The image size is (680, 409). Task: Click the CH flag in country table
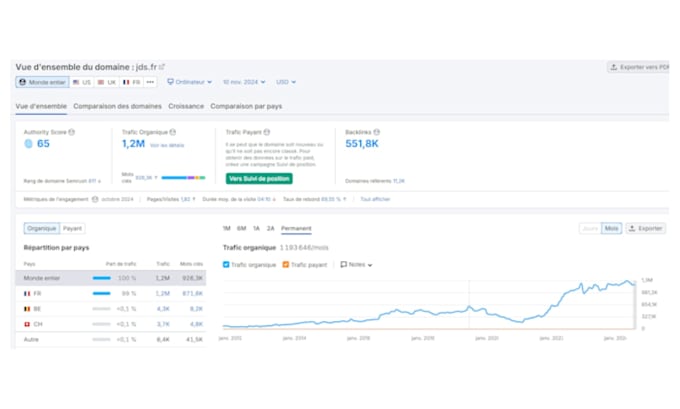pos(27,324)
